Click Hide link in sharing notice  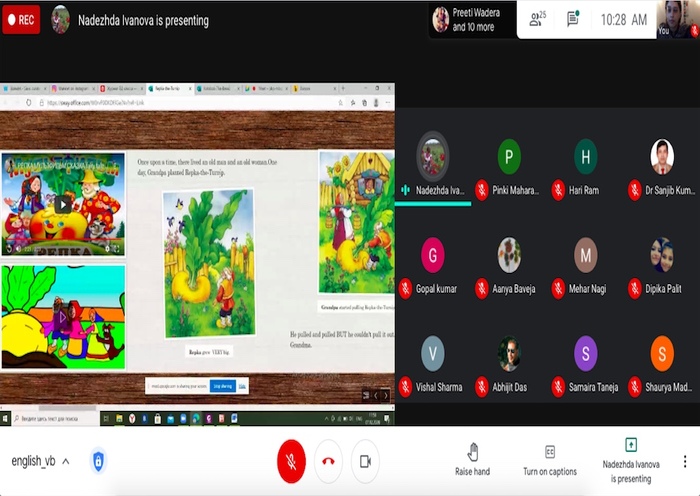pyautogui.click(x=242, y=386)
